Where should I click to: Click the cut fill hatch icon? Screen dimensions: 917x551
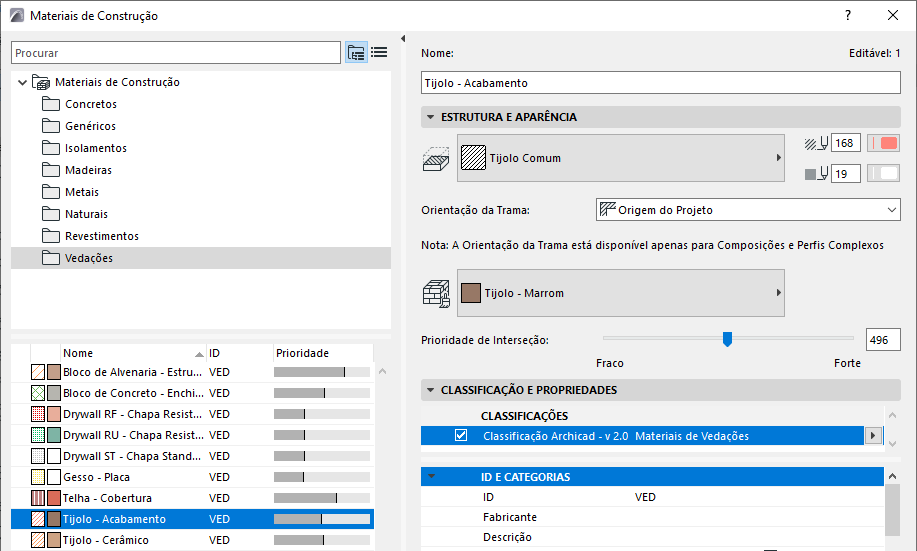(x=436, y=159)
